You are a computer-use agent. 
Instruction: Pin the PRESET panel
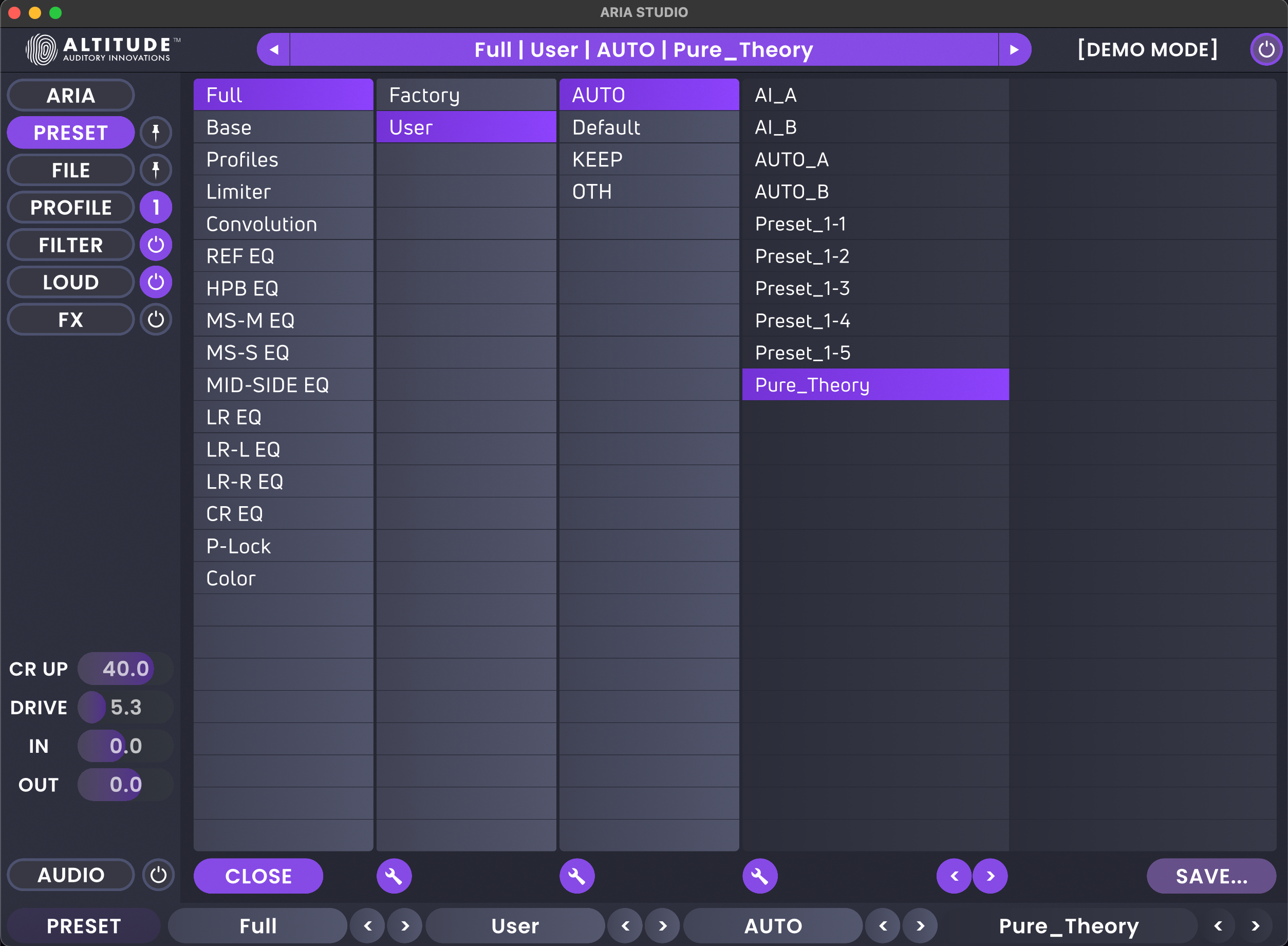(156, 132)
